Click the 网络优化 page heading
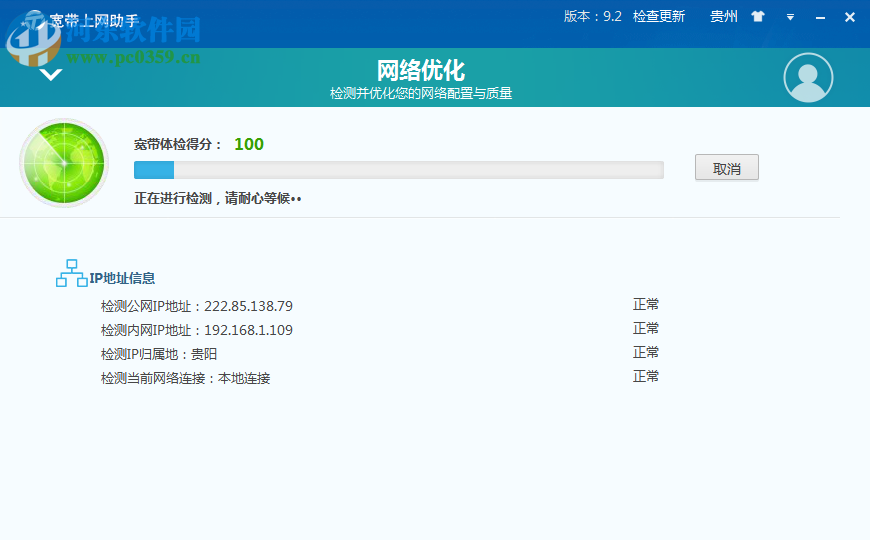 coord(421,70)
